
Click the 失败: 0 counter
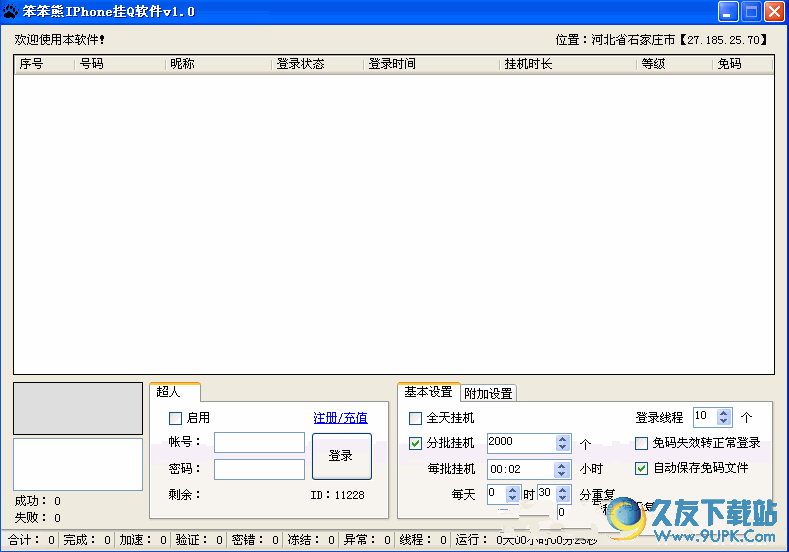(x=37, y=518)
